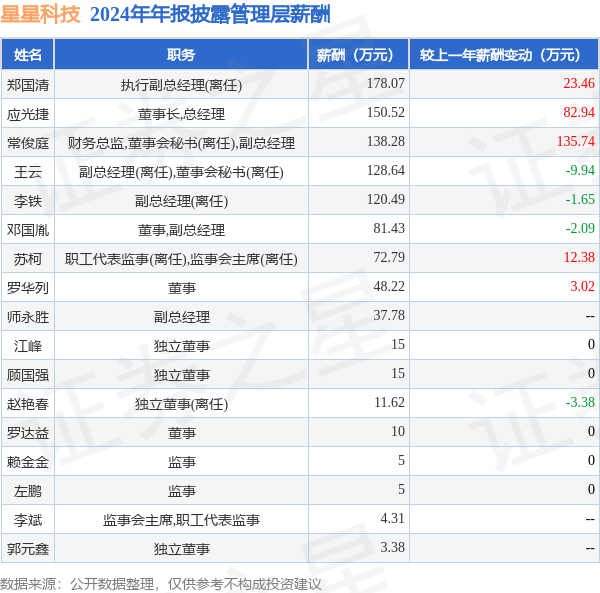
Task: Click salary value 138.28
Action: tap(386, 141)
